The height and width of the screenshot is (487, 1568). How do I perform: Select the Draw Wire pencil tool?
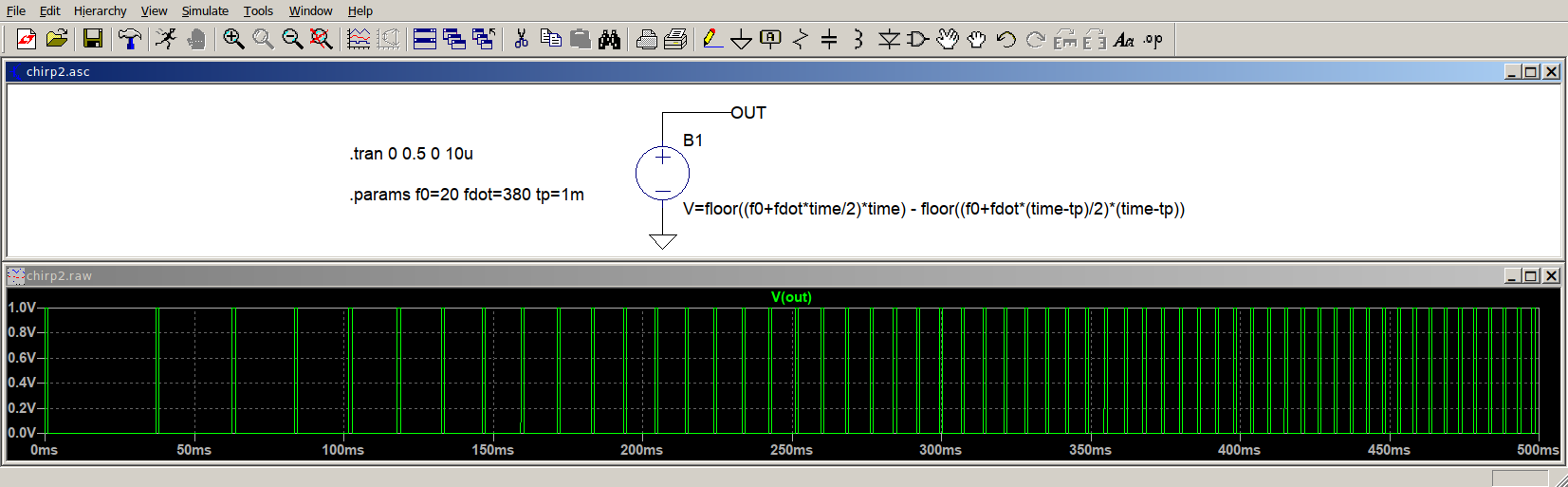(712, 39)
